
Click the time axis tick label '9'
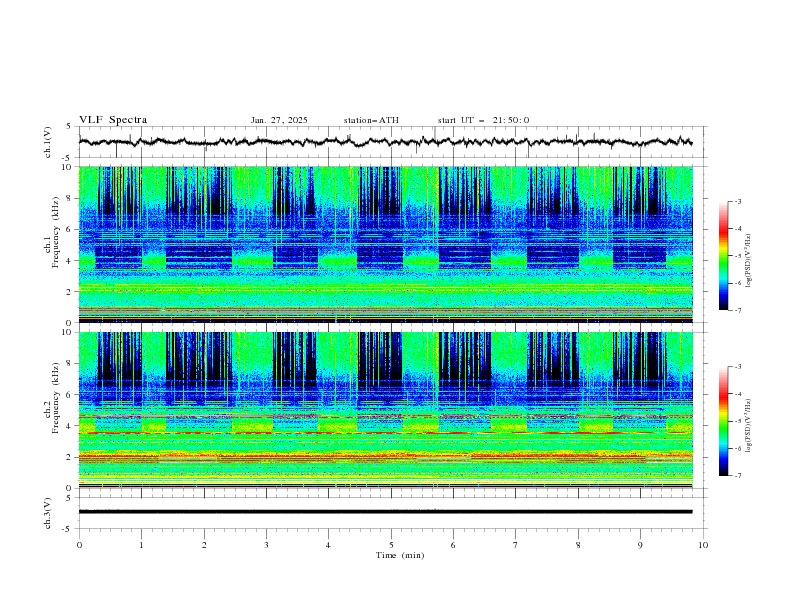(x=640, y=545)
